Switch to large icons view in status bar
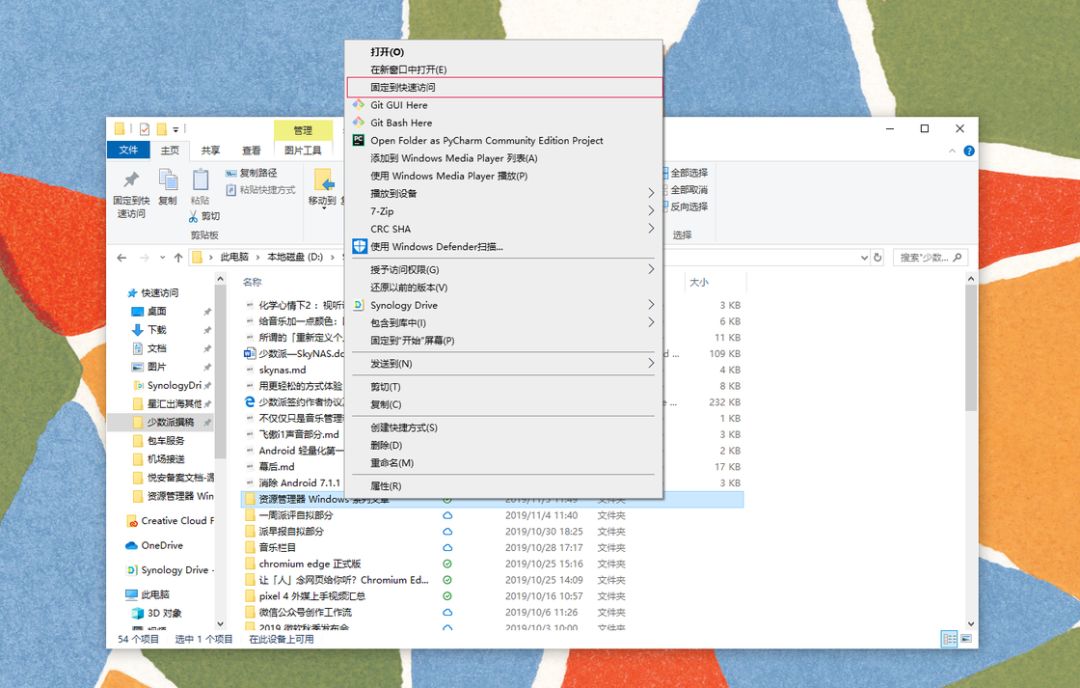This screenshot has height=688, width=1080. 966,639
